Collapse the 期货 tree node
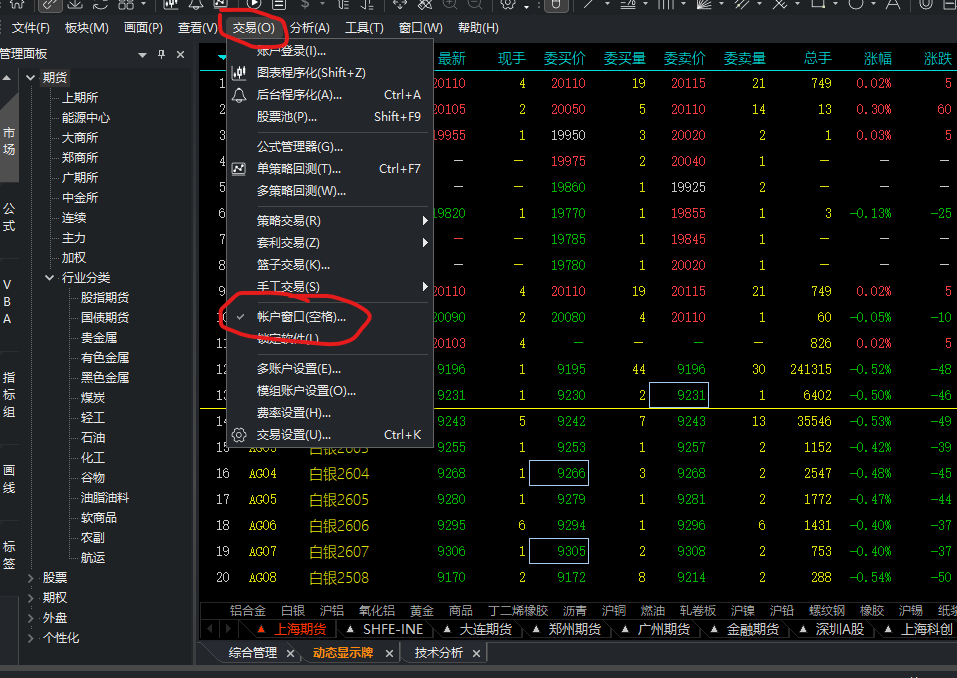Image resolution: width=957 pixels, height=678 pixels. coord(31,78)
